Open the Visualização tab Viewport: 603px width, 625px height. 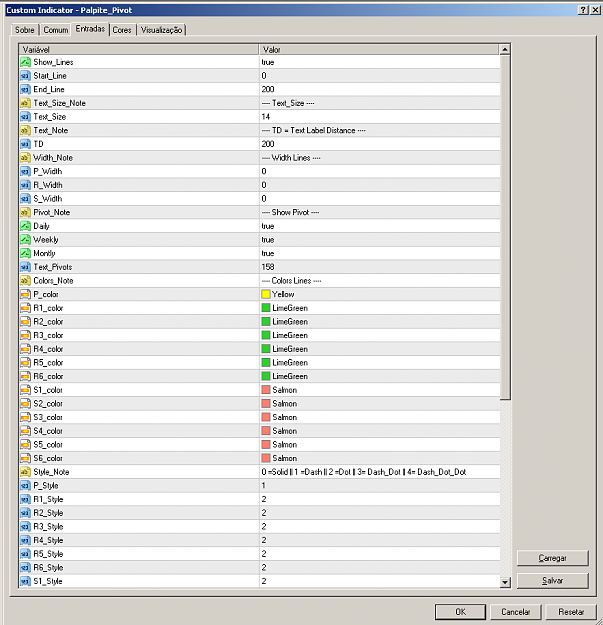[x=161, y=30]
